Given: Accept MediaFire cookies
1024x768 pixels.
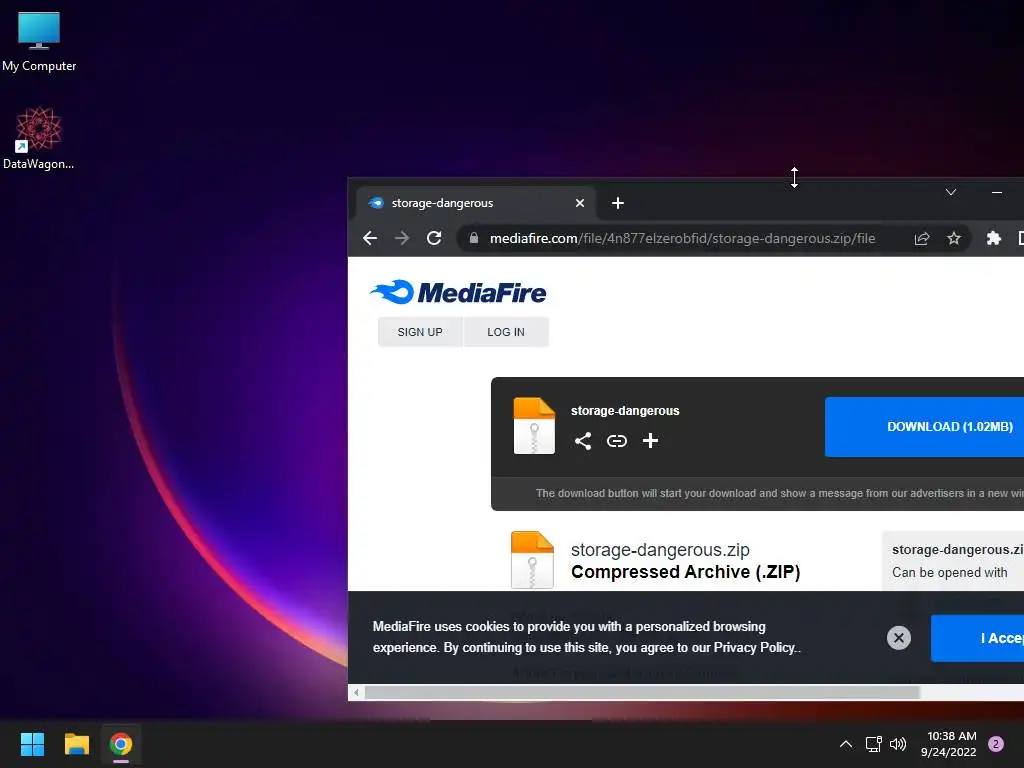Looking at the screenshot, I should [x=978, y=638].
